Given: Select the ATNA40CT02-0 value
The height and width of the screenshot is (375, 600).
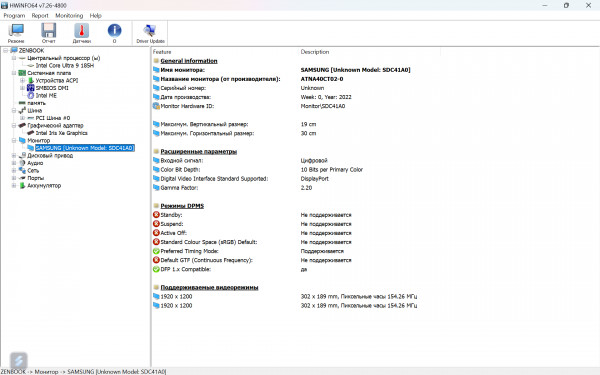Looking at the screenshot, I should 322,79.
